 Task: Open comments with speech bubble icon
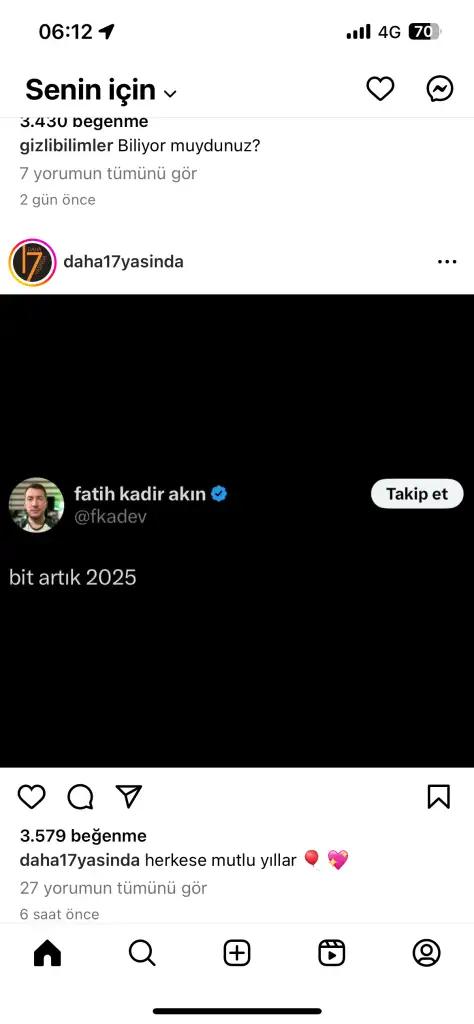(80, 796)
